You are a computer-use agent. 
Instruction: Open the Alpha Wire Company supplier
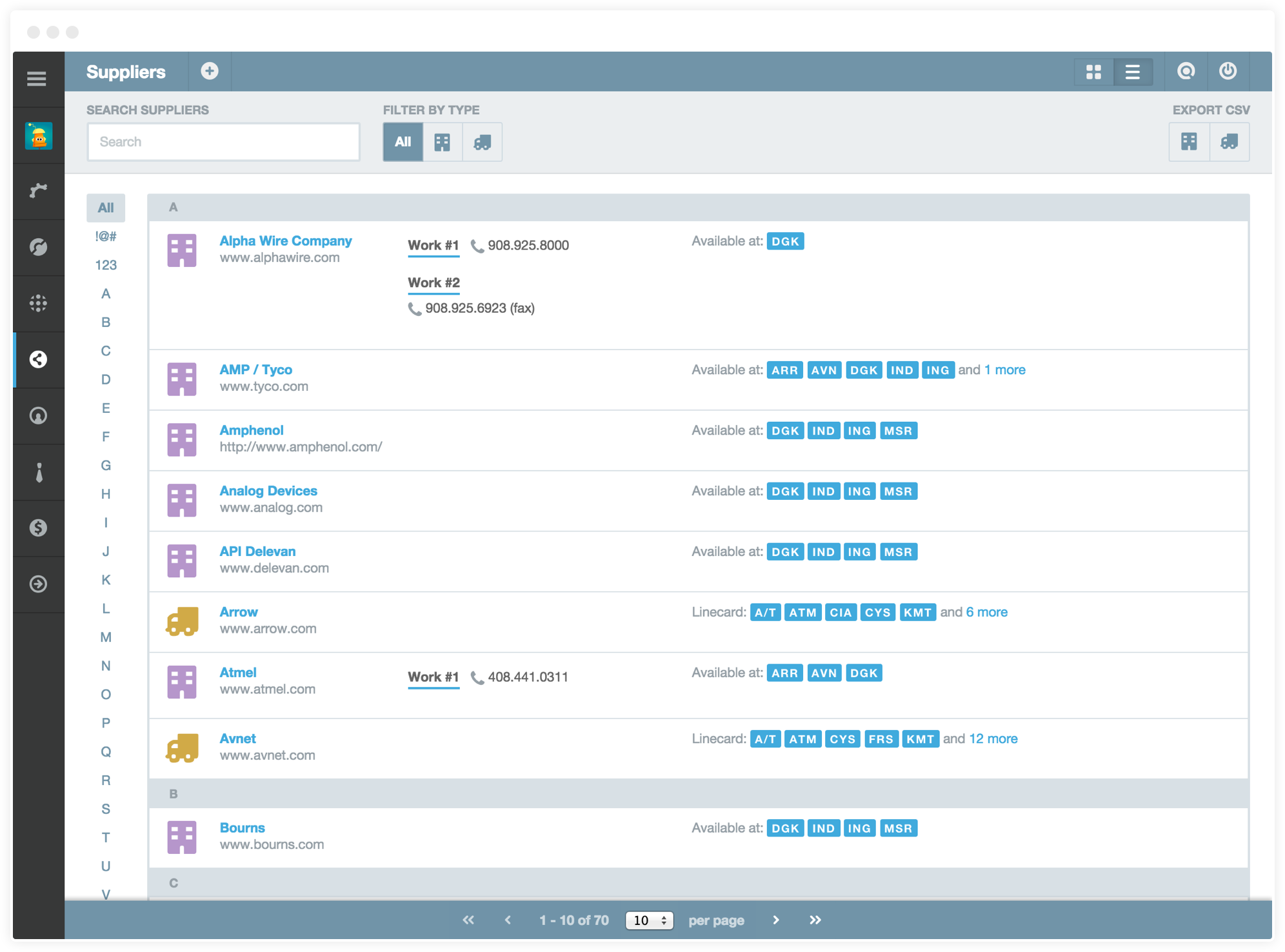pos(286,241)
